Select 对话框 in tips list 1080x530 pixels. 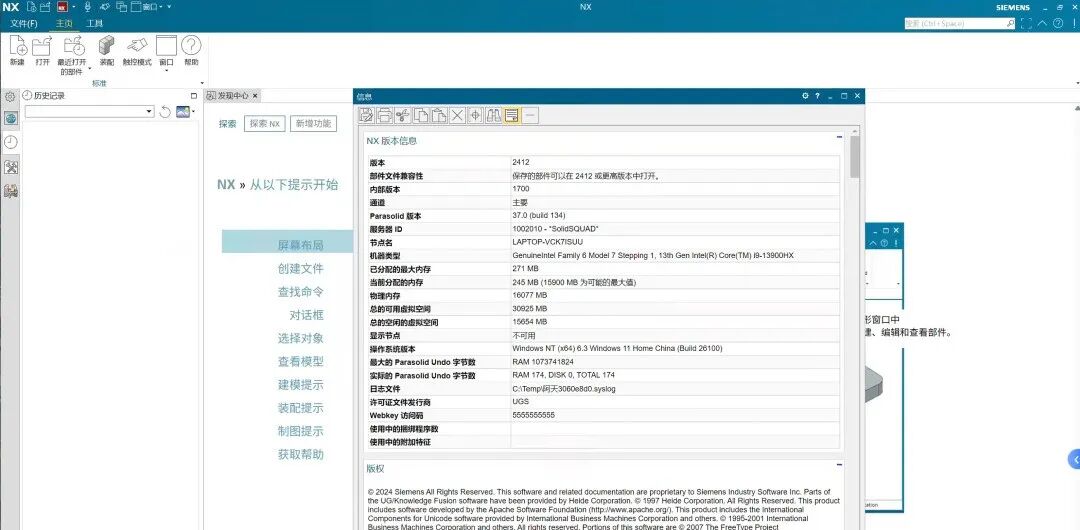pos(307,315)
